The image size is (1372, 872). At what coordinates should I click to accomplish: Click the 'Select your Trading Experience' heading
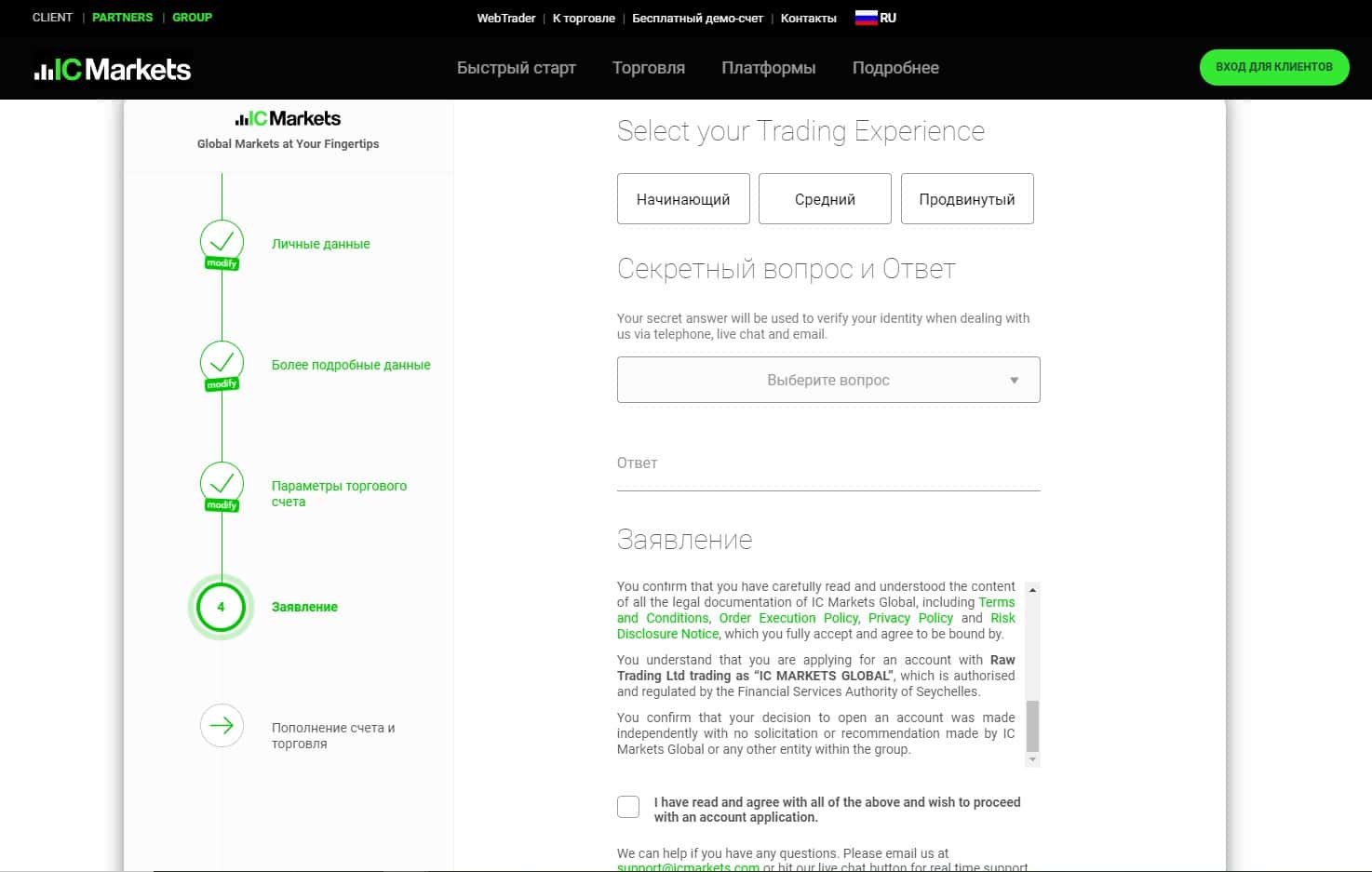click(x=800, y=131)
